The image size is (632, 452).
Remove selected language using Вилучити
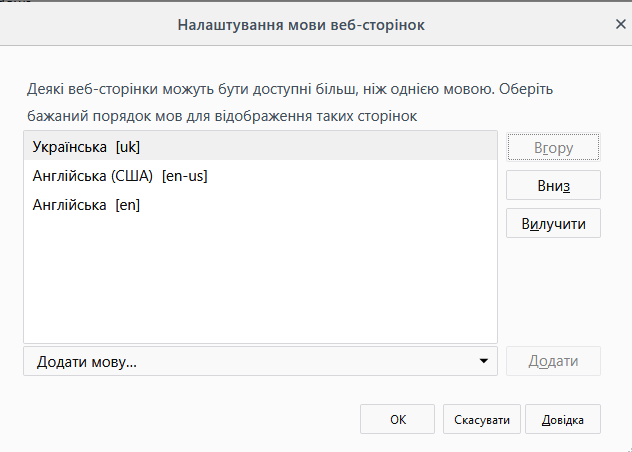click(x=553, y=223)
